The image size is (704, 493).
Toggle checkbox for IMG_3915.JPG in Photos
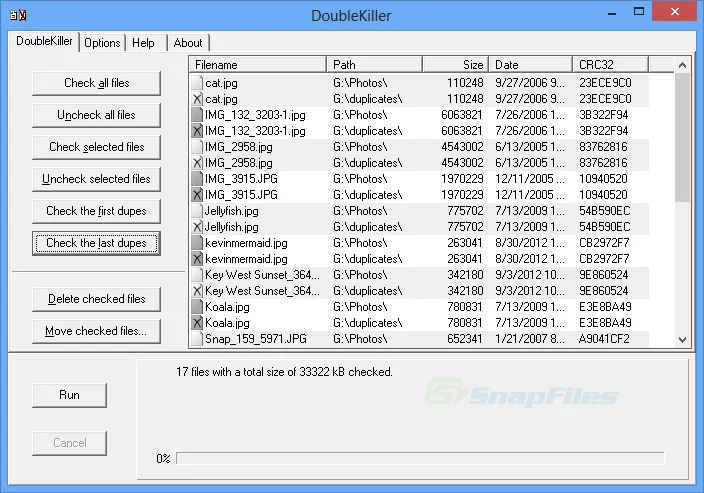[197, 179]
